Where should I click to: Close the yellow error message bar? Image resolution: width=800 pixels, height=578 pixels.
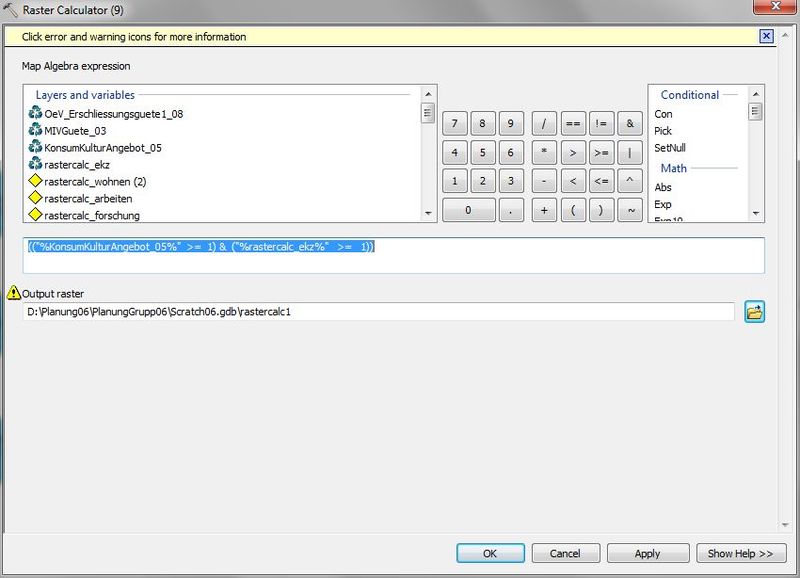point(766,36)
